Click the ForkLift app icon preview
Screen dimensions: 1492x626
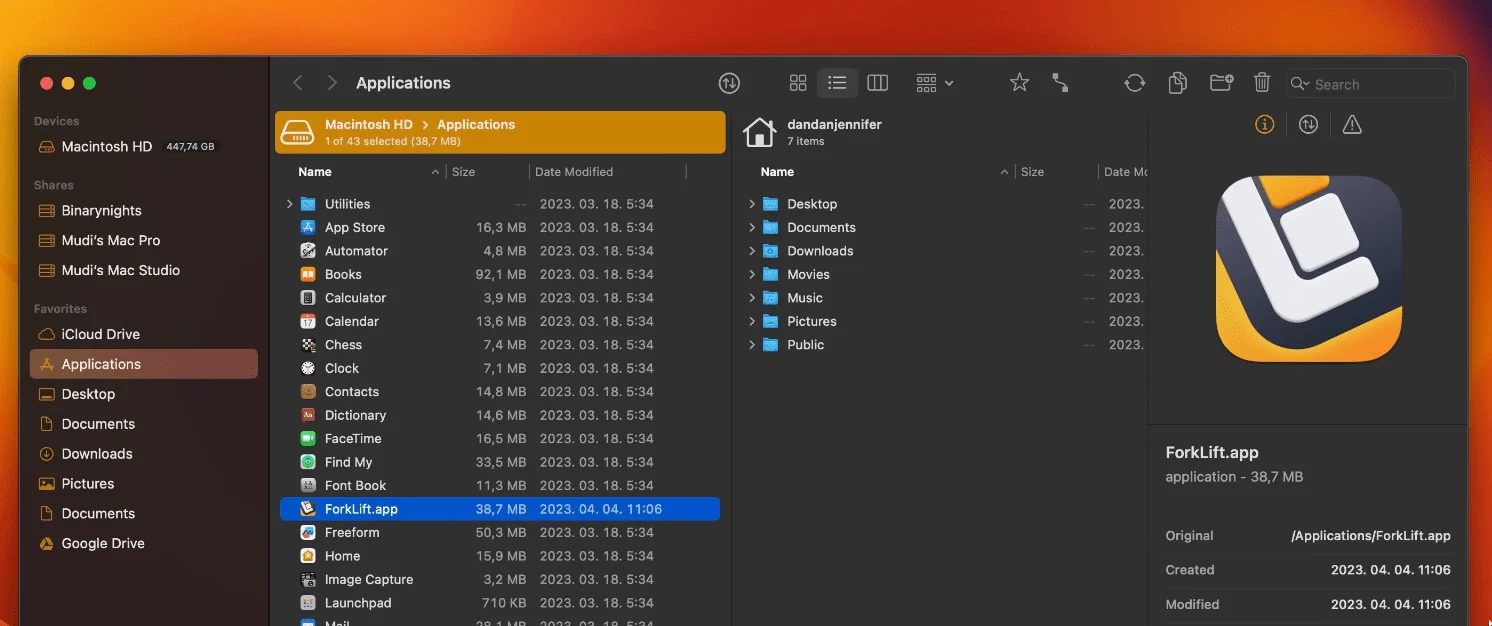(x=1308, y=269)
